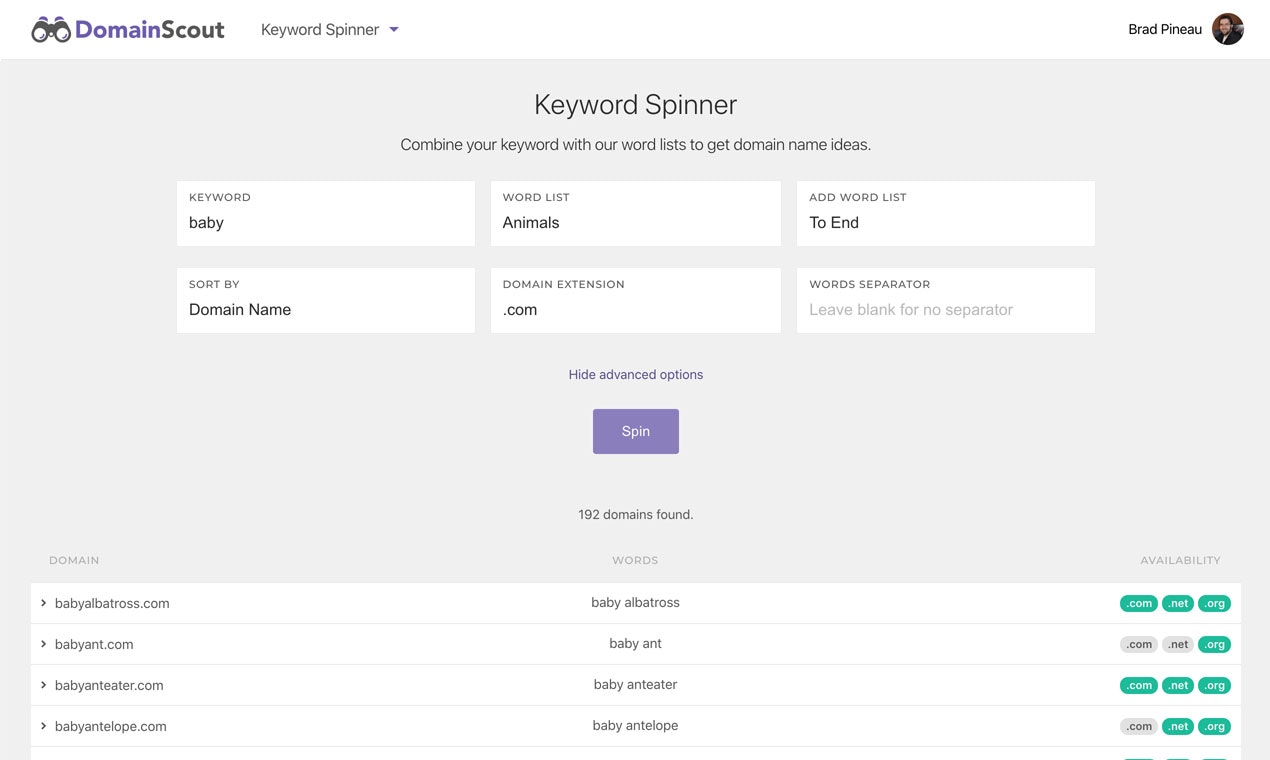Image resolution: width=1270 pixels, height=760 pixels.
Task: Expand the babyalbatross.com row
Action: 42,603
